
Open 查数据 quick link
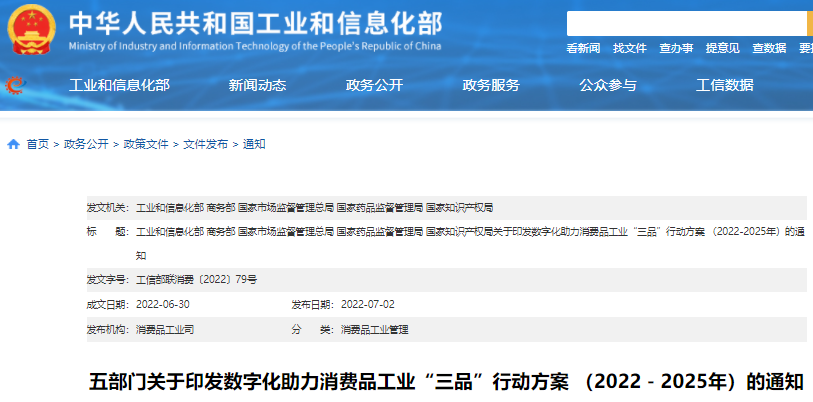click(x=769, y=48)
